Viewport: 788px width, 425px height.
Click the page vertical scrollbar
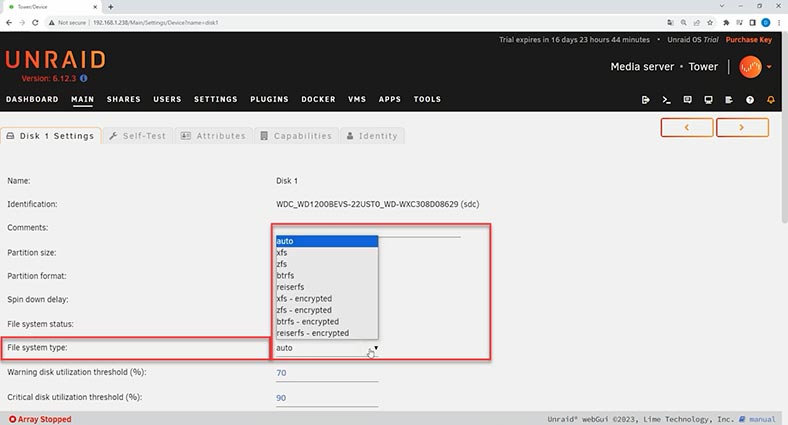click(x=783, y=128)
